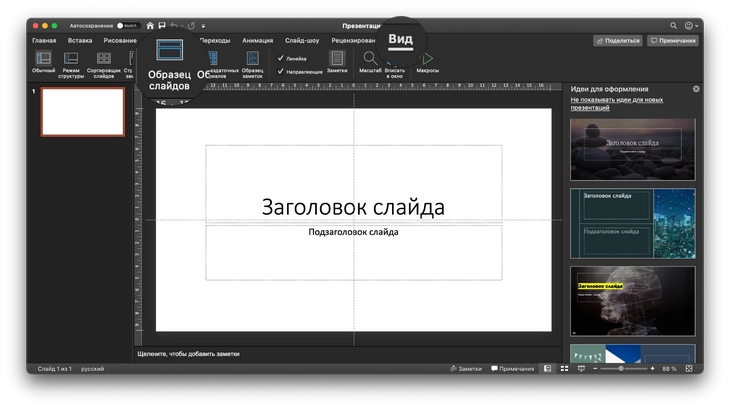The image size is (730, 409).
Task: Apply the wireframe face design idea
Action: (633, 301)
